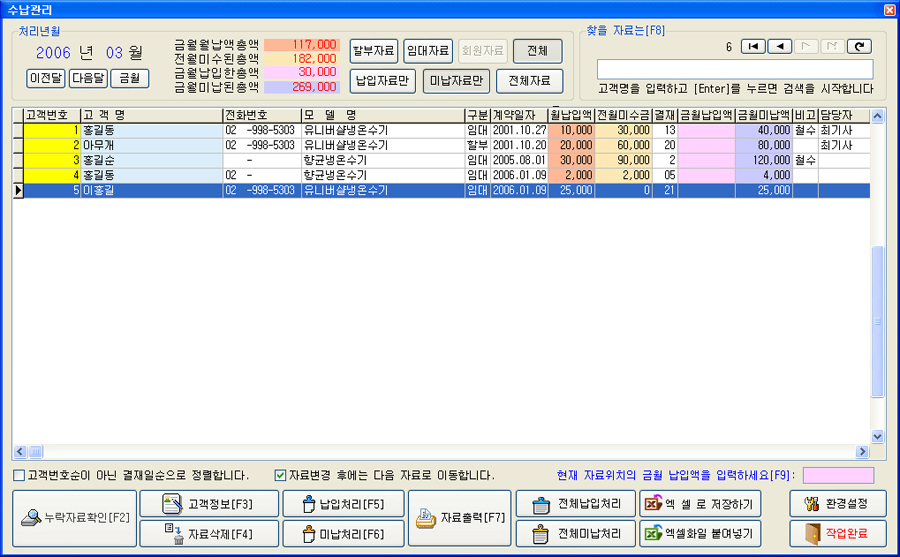Image resolution: width=900 pixels, height=557 pixels.
Task: Click the 120,000 금월미납액 cell
Action: coord(764,160)
